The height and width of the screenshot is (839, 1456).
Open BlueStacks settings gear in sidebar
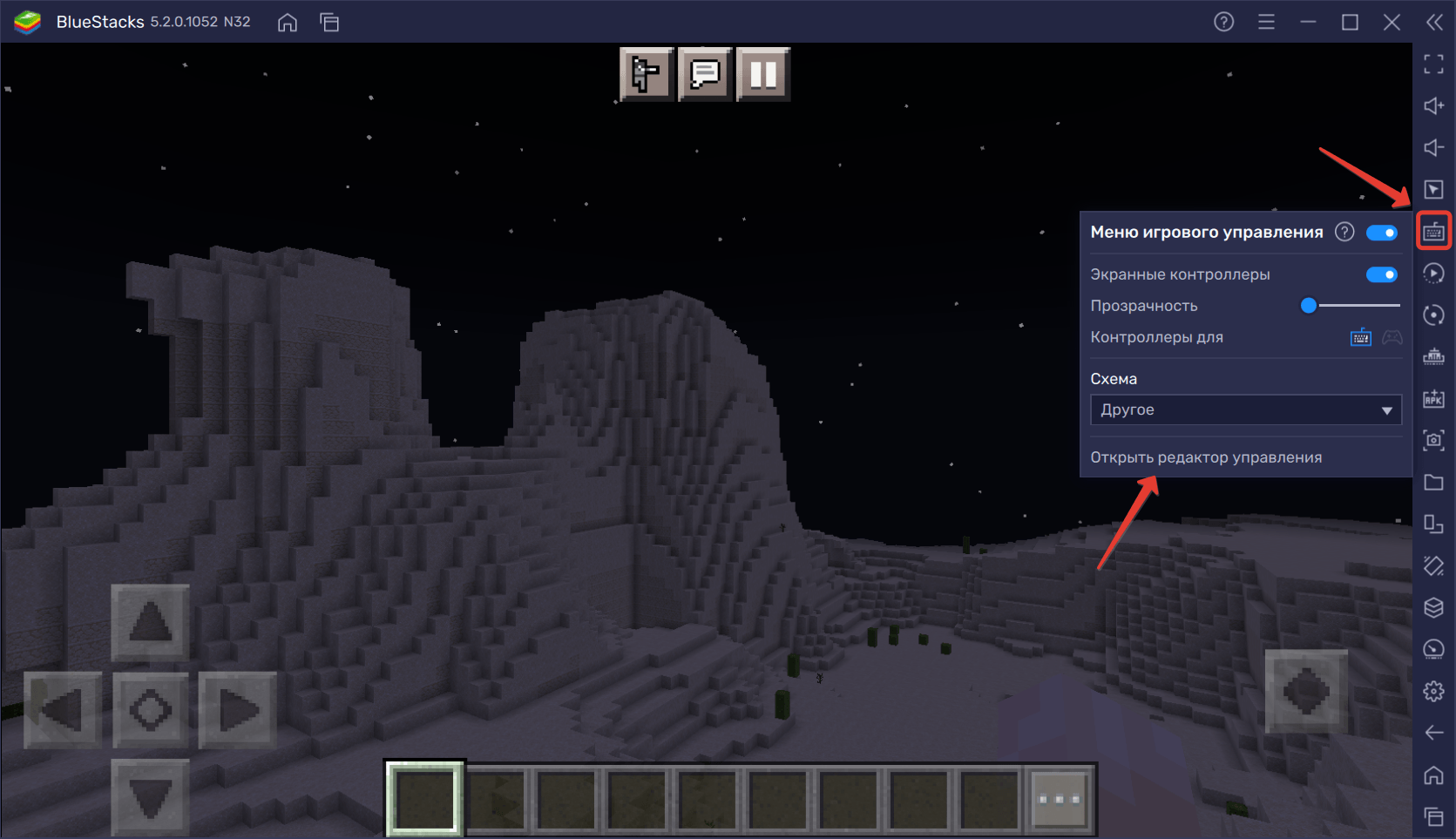1433,692
